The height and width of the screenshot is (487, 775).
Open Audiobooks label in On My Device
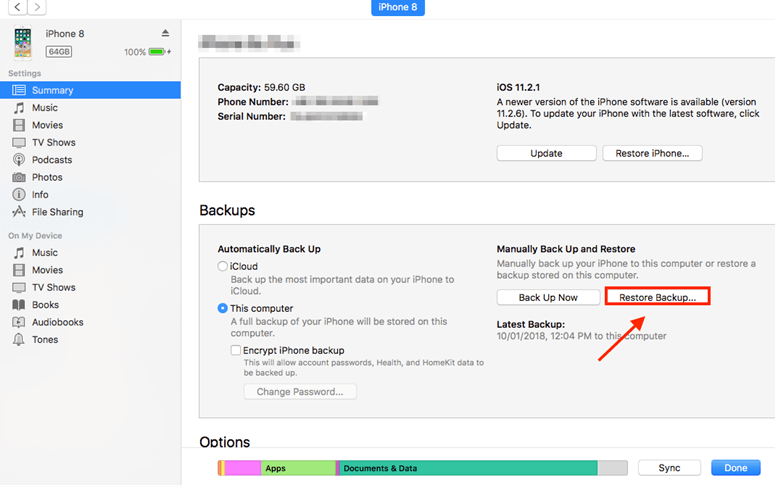[57, 322]
